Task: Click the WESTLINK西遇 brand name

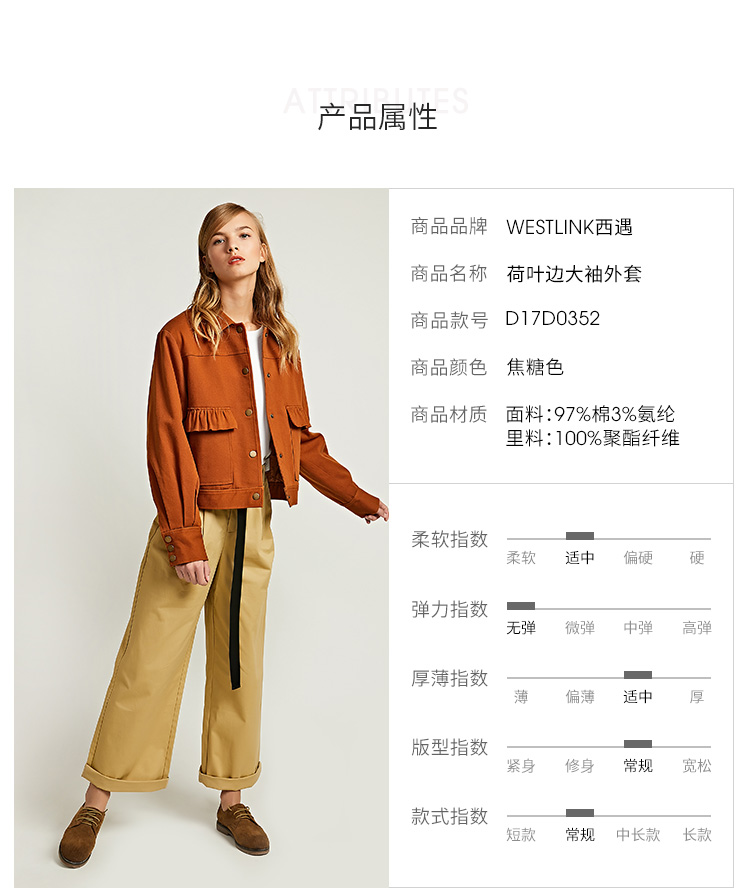Action: coord(569,227)
